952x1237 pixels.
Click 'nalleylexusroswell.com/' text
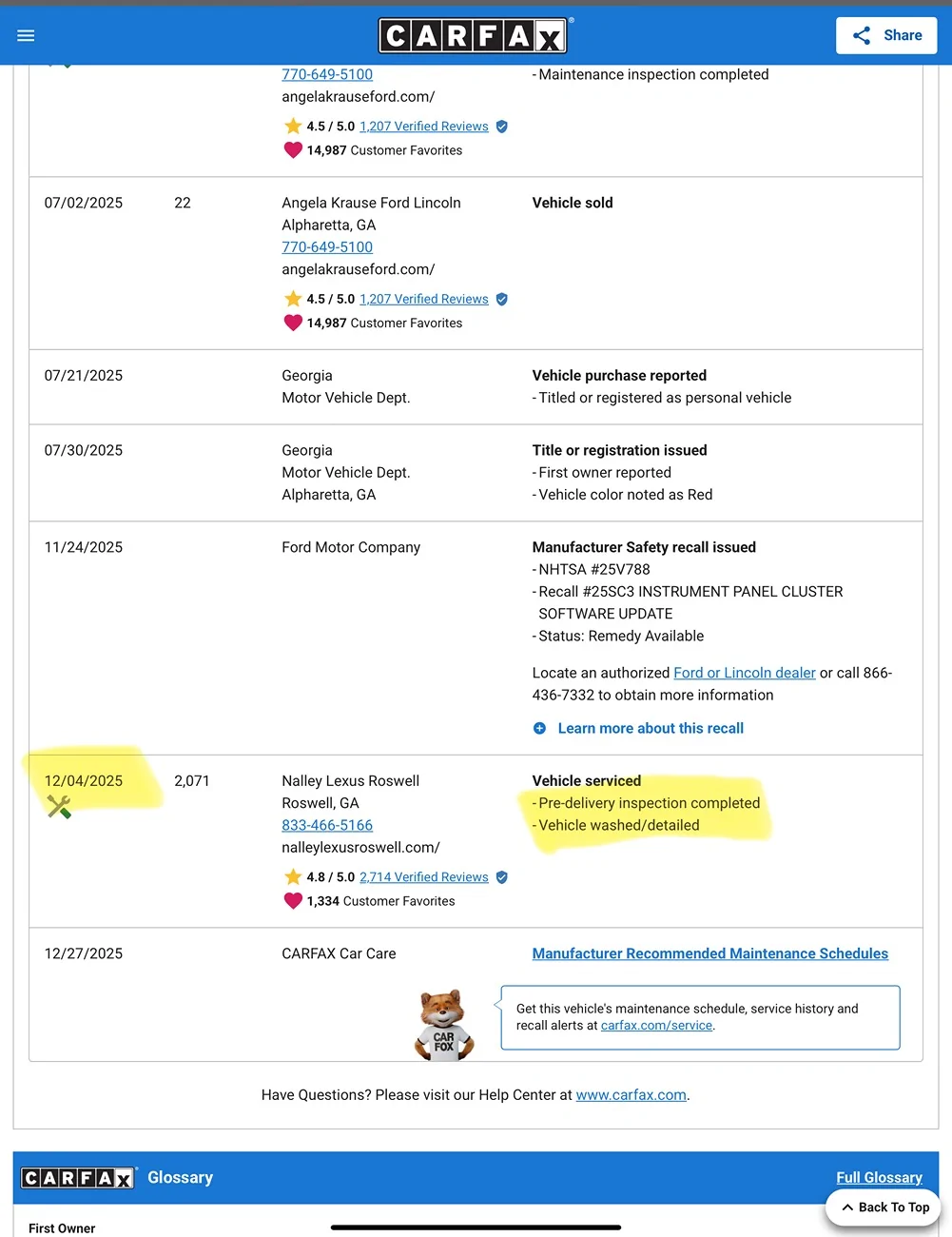coord(360,848)
